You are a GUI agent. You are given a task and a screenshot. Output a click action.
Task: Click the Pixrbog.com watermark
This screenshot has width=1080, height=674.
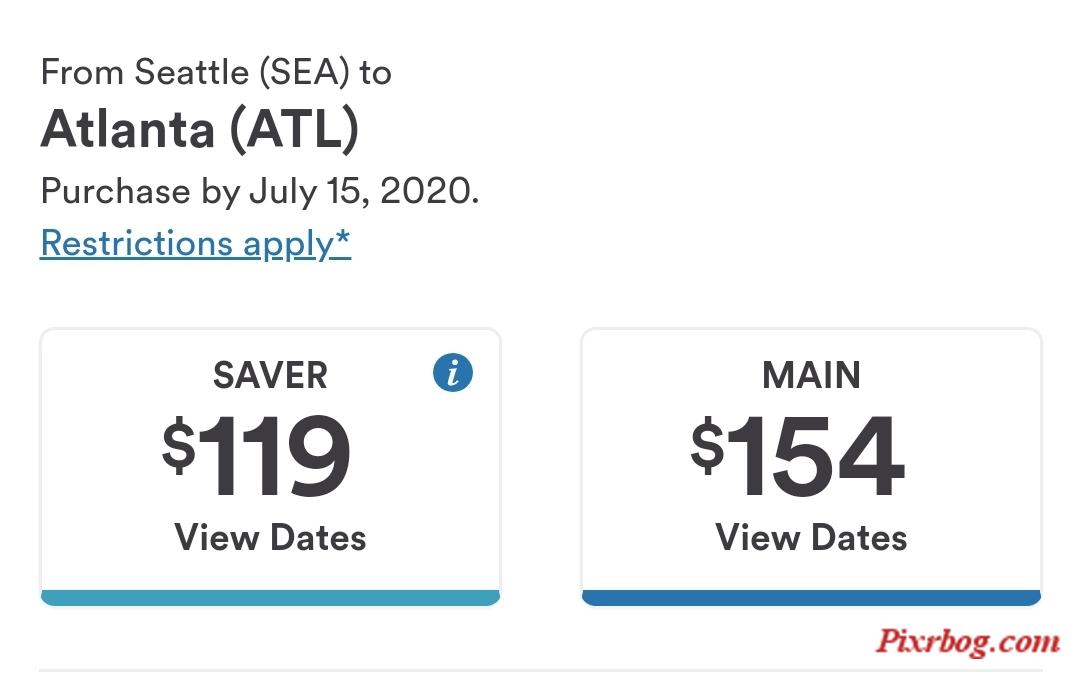[967, 641]
